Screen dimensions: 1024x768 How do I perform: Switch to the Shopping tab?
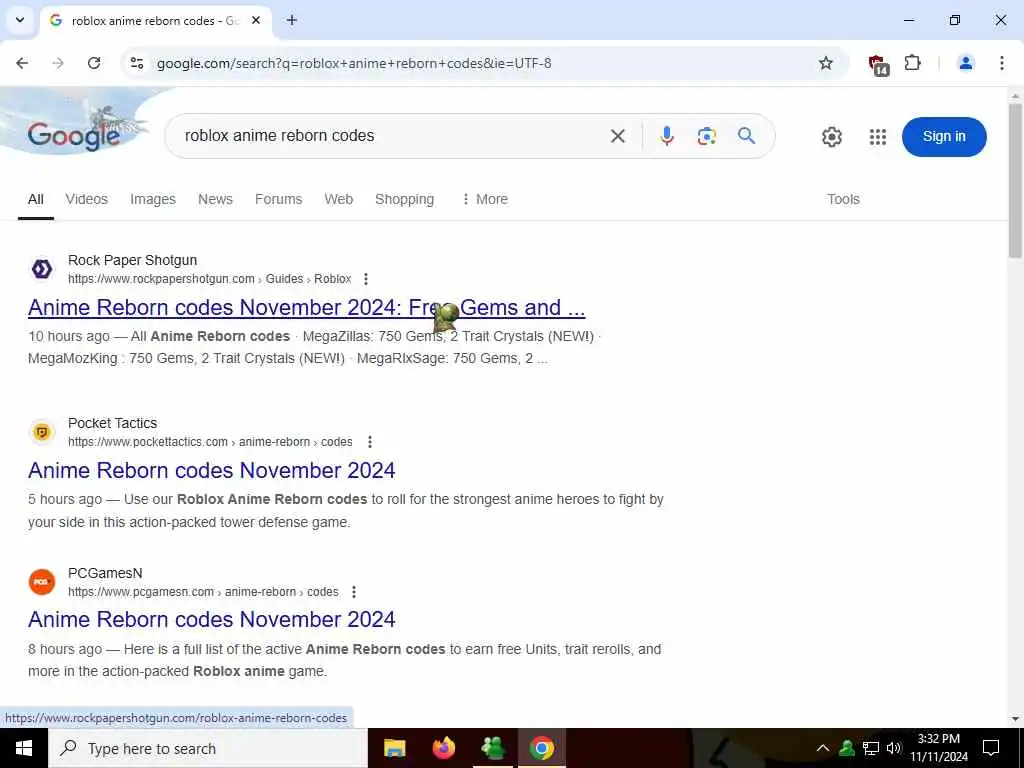pos(404,199)
